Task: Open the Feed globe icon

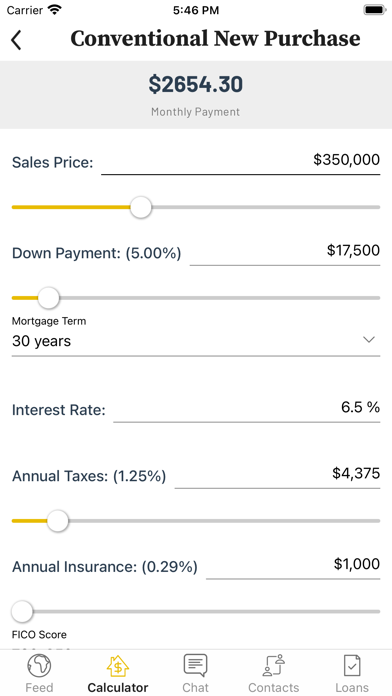Action: pos(39,666)
